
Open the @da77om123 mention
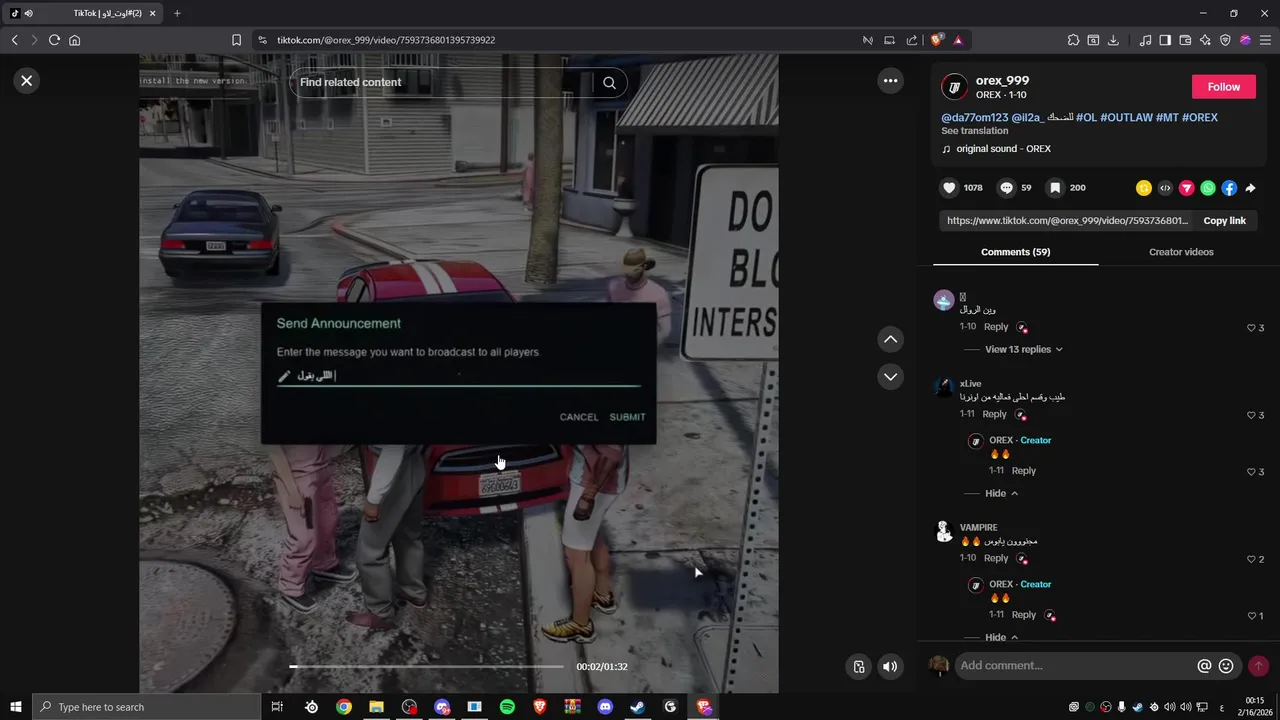click(974, 118)
